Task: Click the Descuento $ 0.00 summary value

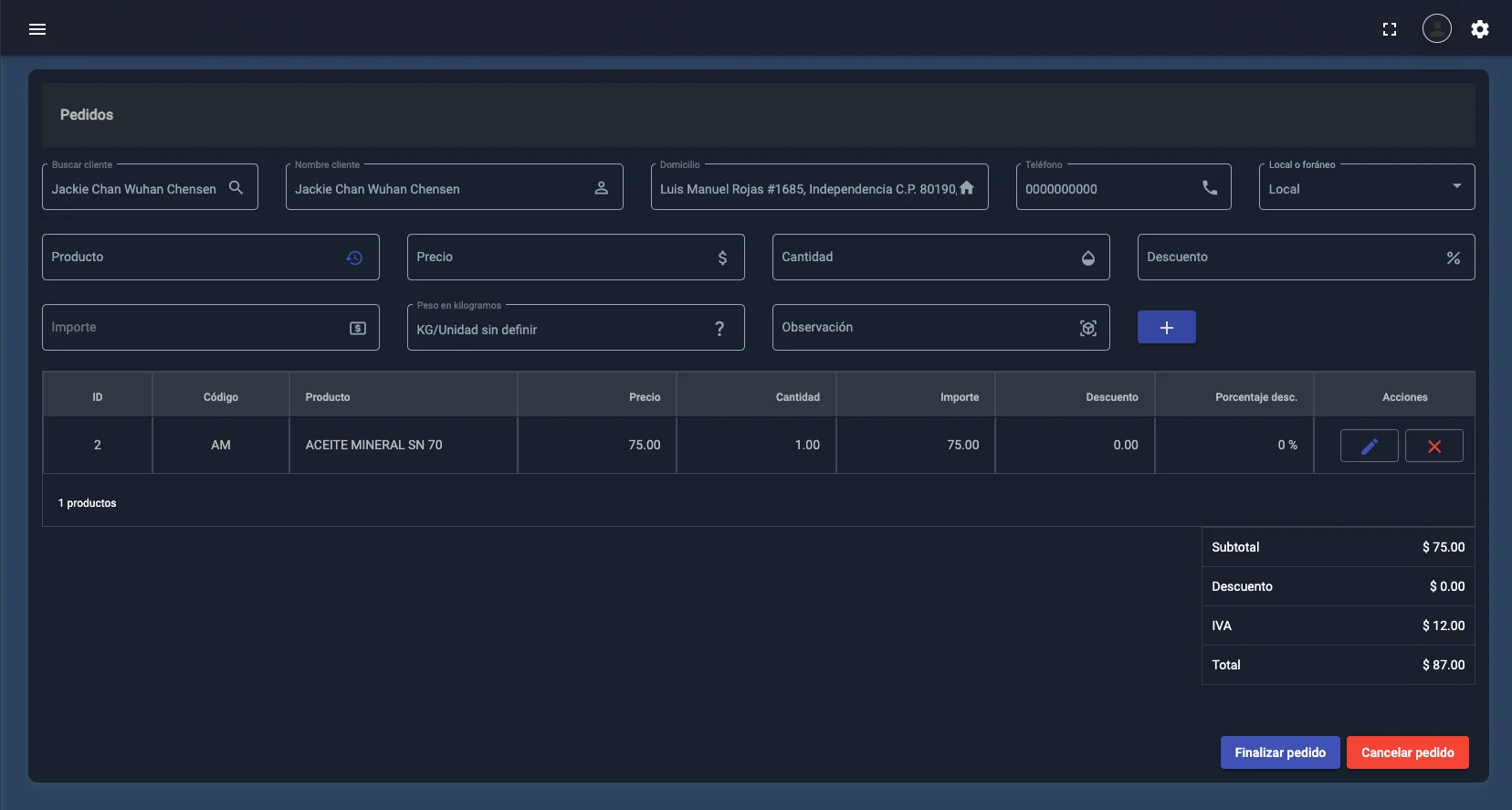Action: (x=1447, y=586)
